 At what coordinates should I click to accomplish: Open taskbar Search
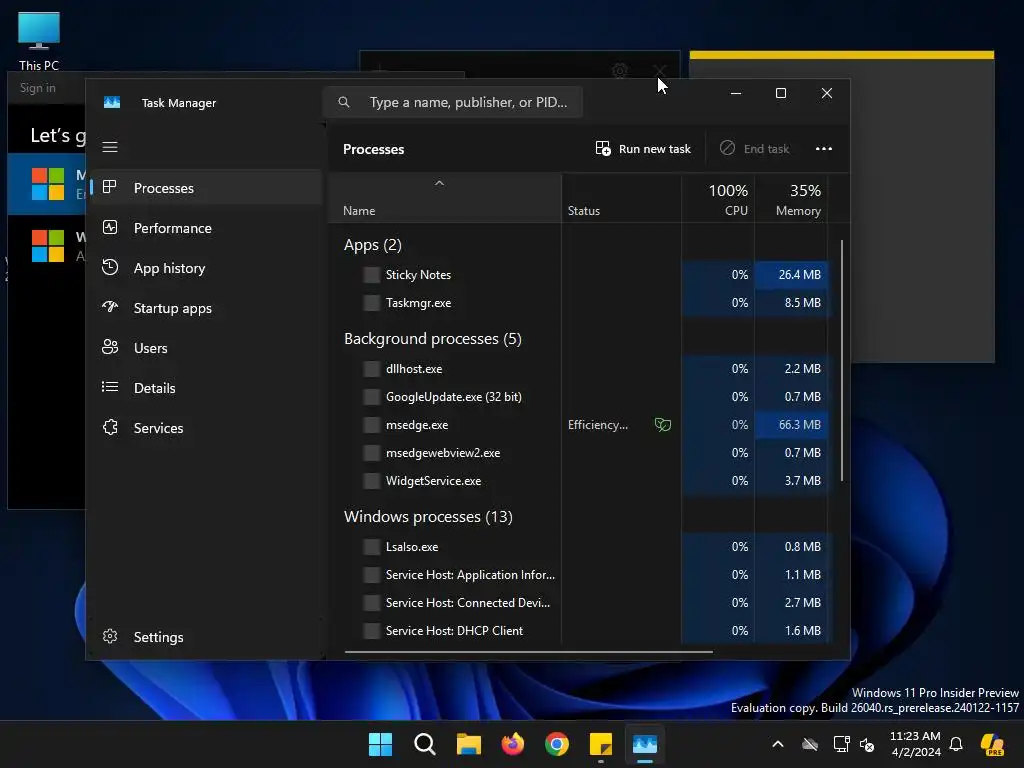coord(424,744)
